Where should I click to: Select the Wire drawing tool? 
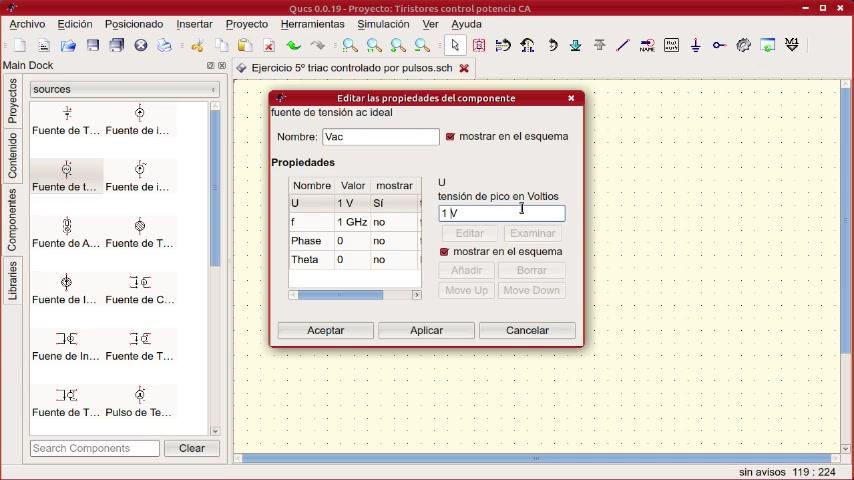pyautogui.click(x=623, y=45)
